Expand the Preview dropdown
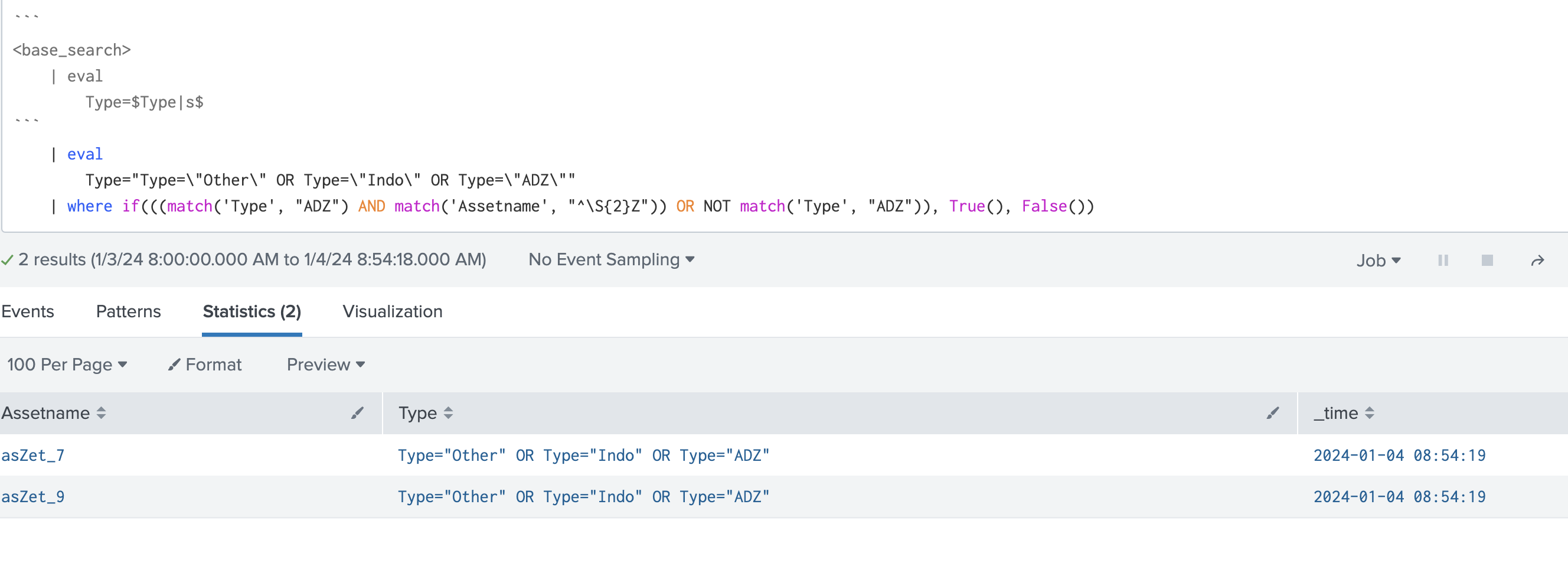 tap(326, 365)
